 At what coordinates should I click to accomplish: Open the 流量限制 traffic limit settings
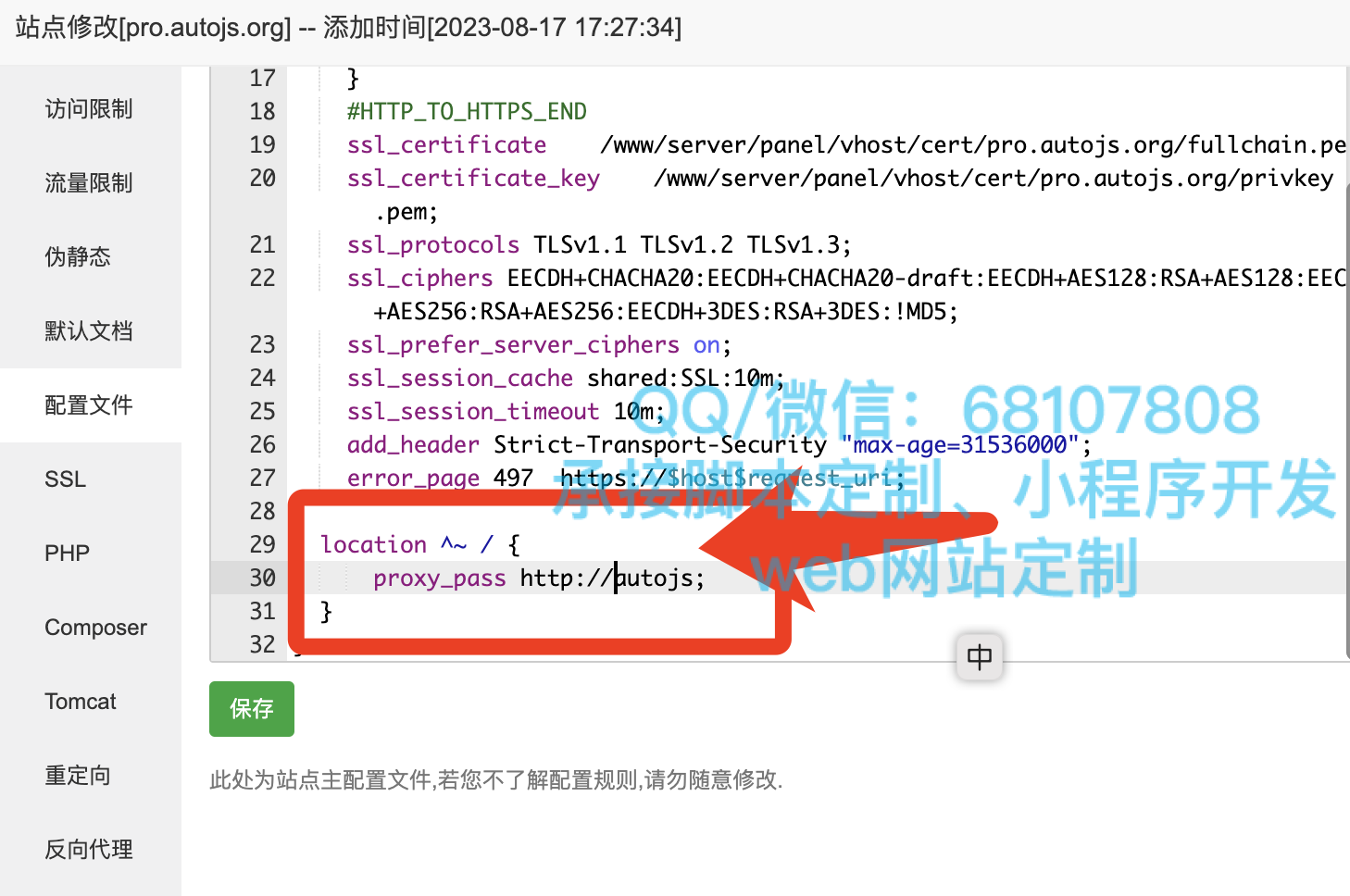(88, 182)
